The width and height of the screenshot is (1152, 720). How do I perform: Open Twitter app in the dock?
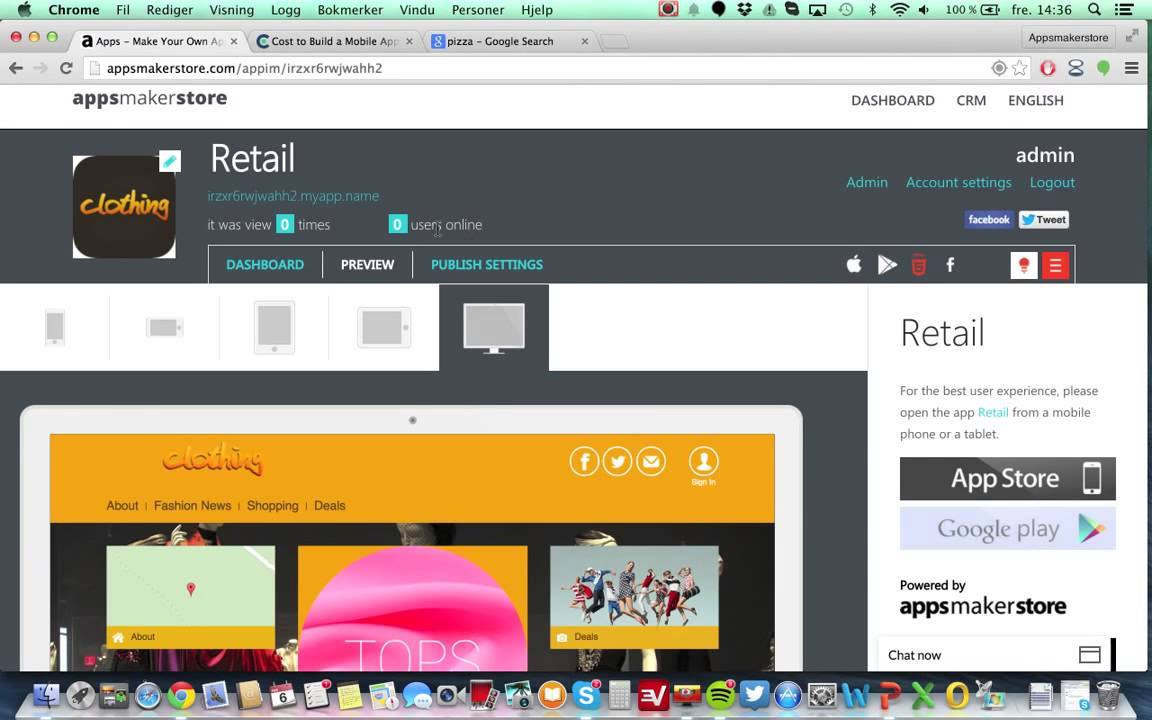tap(754, 694)
